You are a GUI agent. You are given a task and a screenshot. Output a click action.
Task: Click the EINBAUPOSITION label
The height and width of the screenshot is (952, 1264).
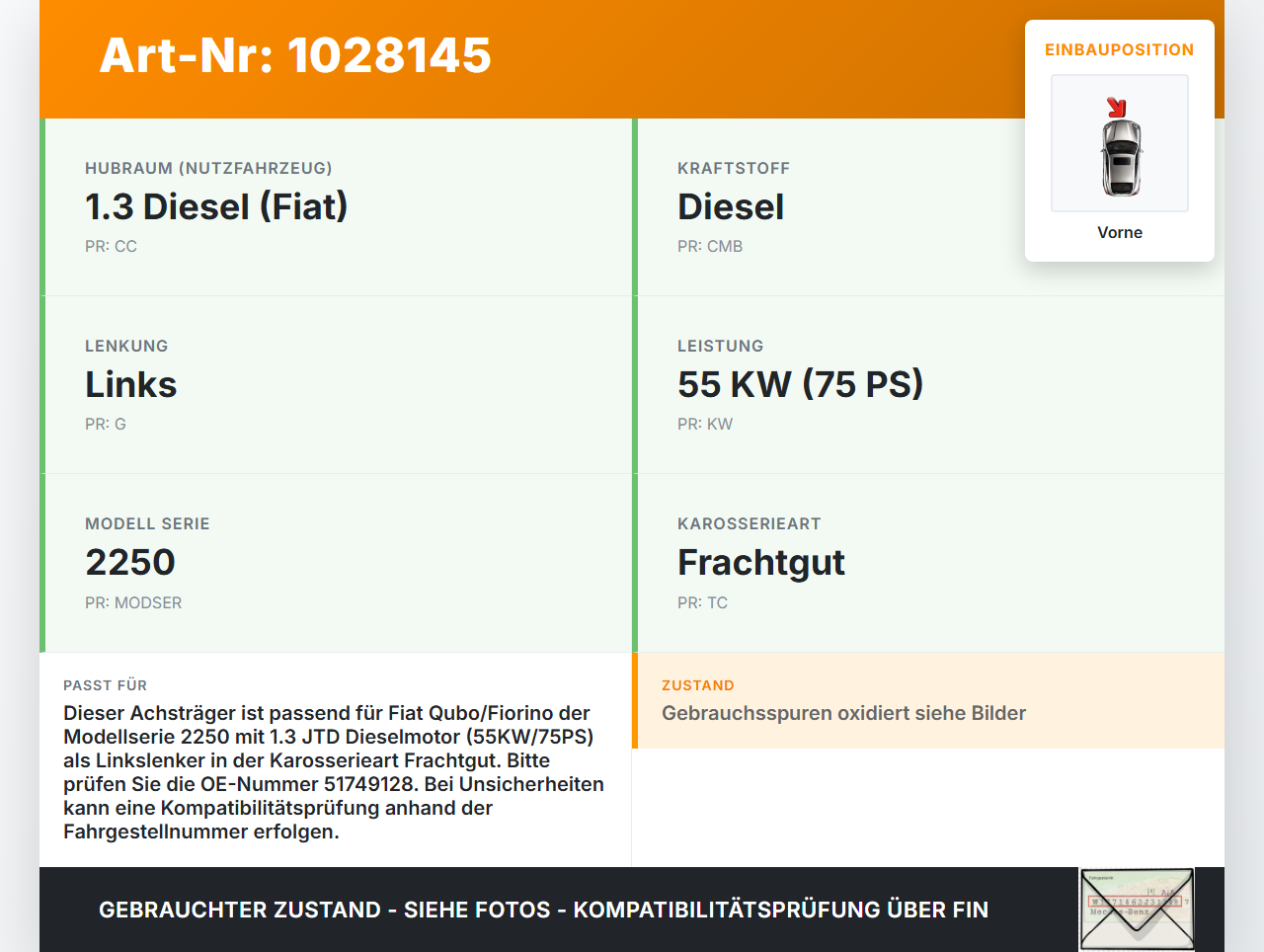pyautogui.click(x=1120, y=49)
